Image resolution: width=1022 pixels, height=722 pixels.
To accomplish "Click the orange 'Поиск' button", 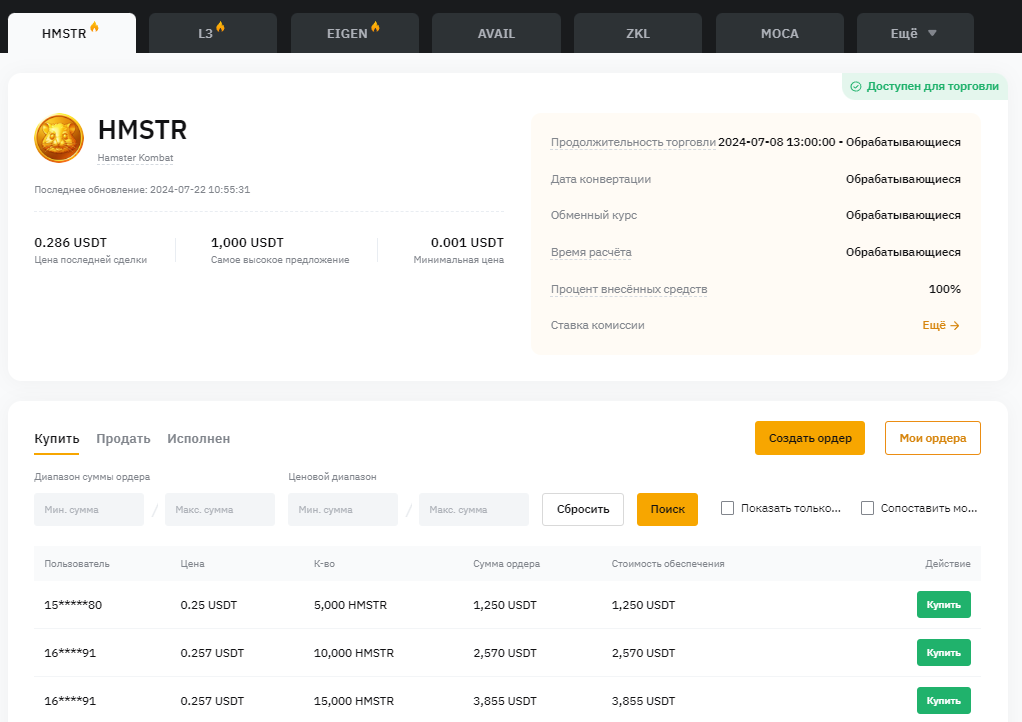I will (667, 509).
